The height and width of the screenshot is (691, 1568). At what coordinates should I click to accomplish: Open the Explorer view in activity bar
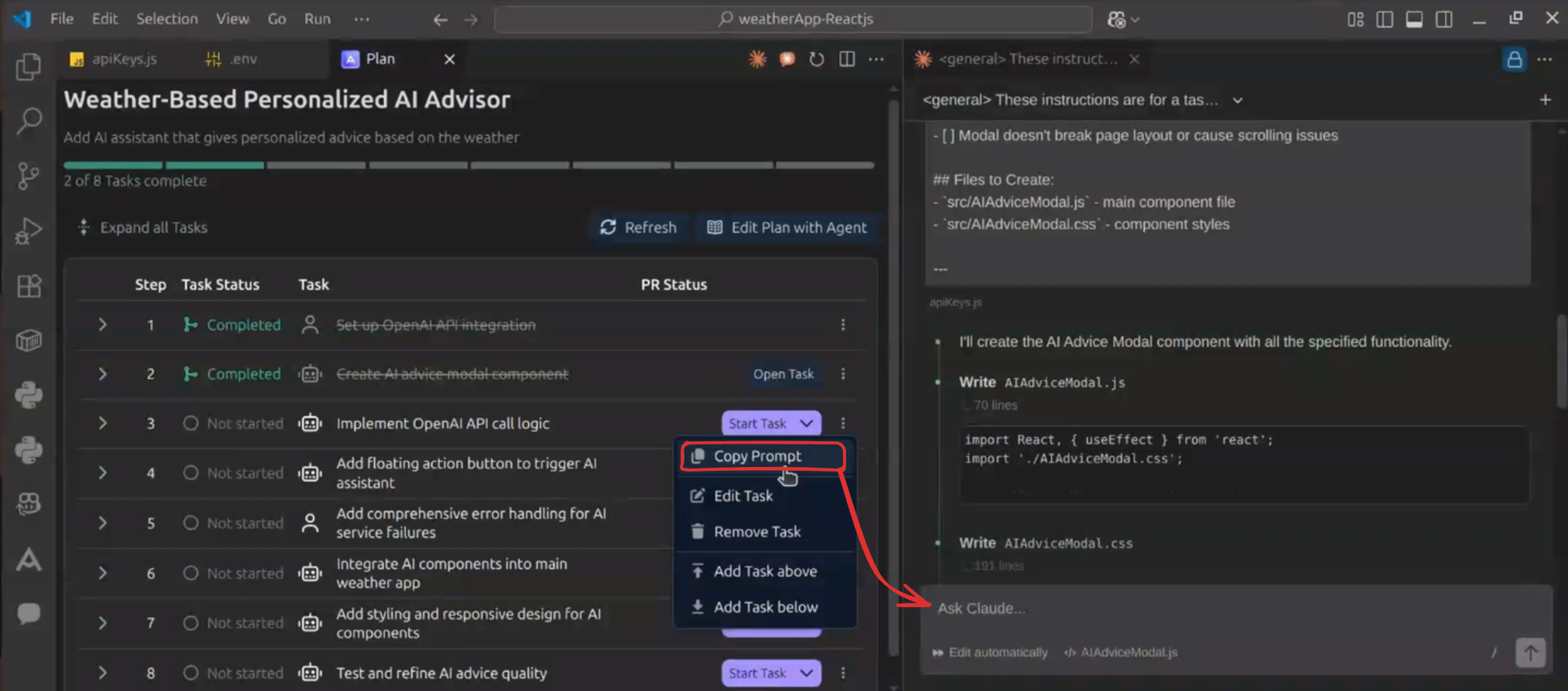click(x=28, y=66)
